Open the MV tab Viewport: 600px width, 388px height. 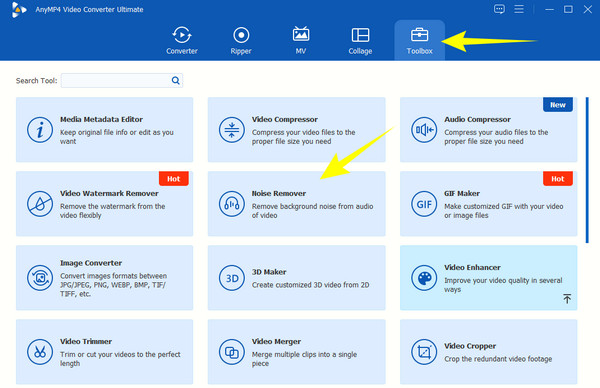pos(301,41)
